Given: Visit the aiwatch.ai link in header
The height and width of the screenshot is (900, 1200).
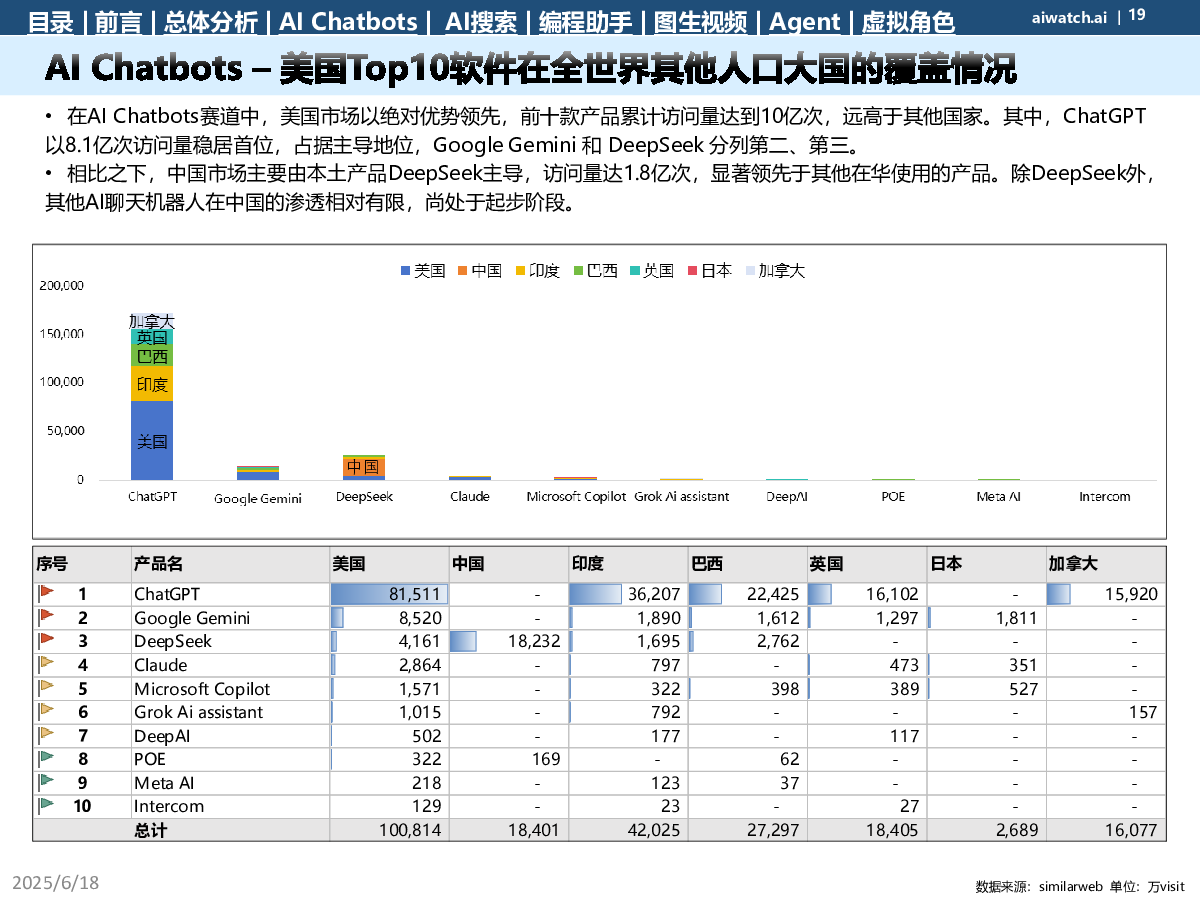Looking at the screenshot, I should click(1069, 18).
